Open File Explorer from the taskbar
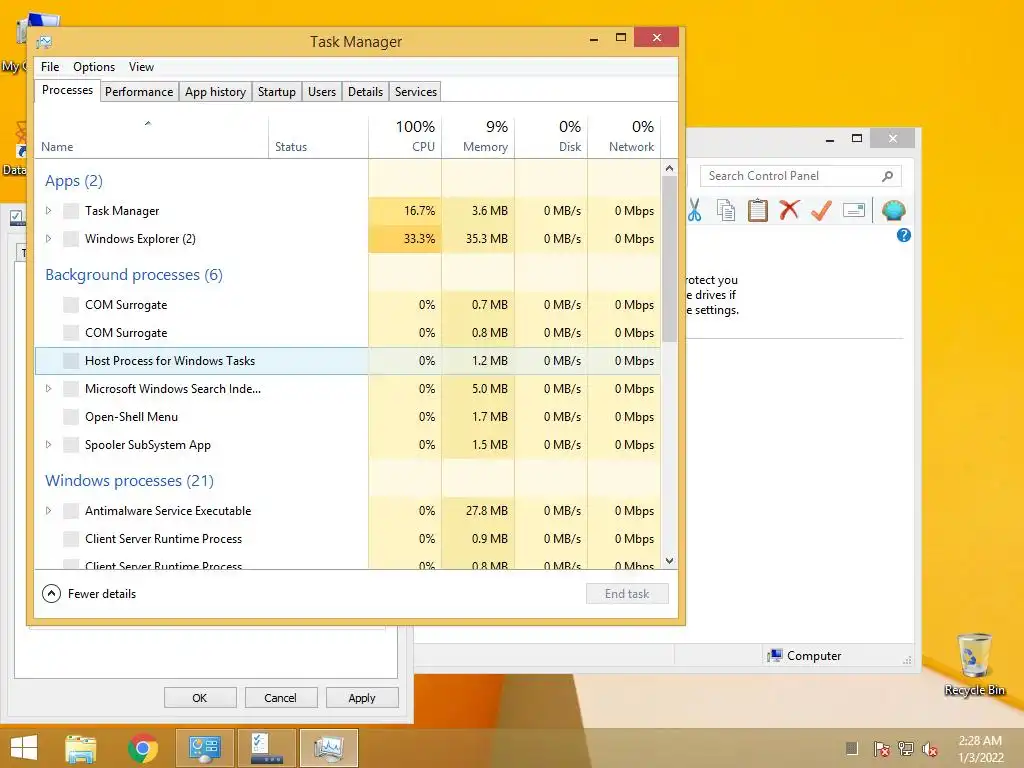The image size is (1024, 768). [80, 748]
